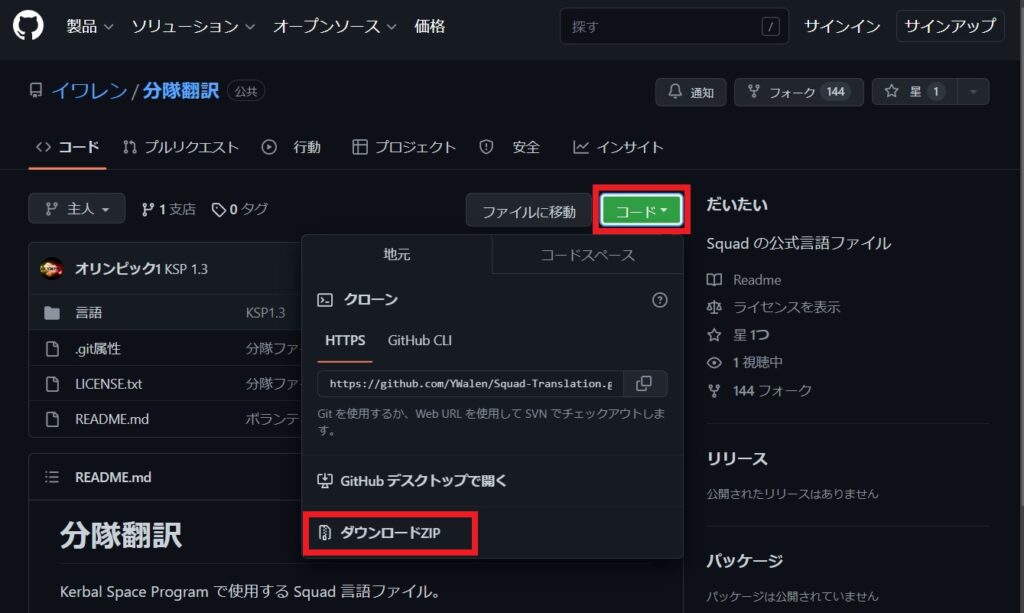Click the KSP1.3 message on the 言語 row
The image size is (1024, 613).
(265, 313)
